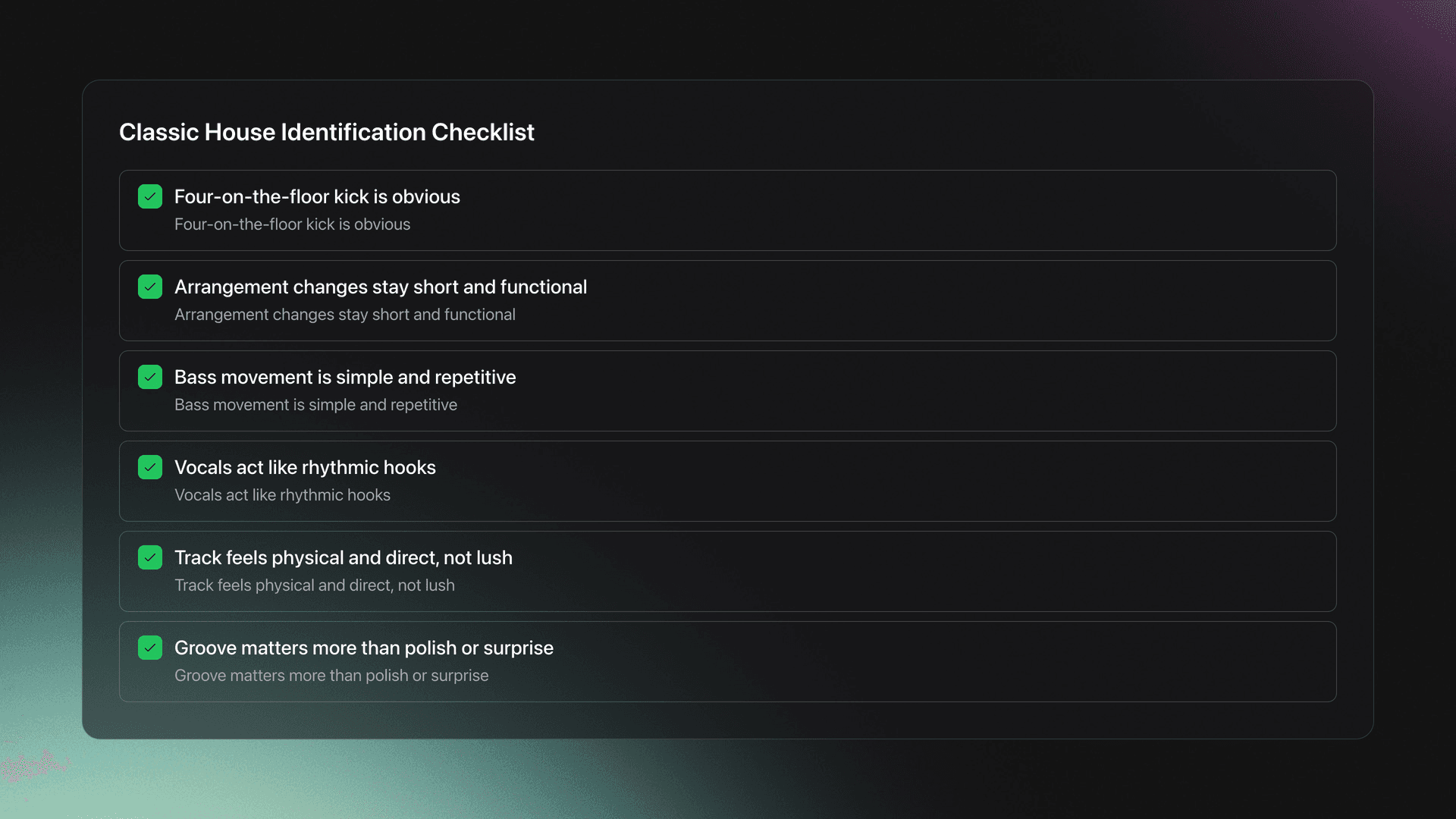Click the blank area right of the checklist heading
This screenshot has height=819, width=1456.
click(910, 132)
